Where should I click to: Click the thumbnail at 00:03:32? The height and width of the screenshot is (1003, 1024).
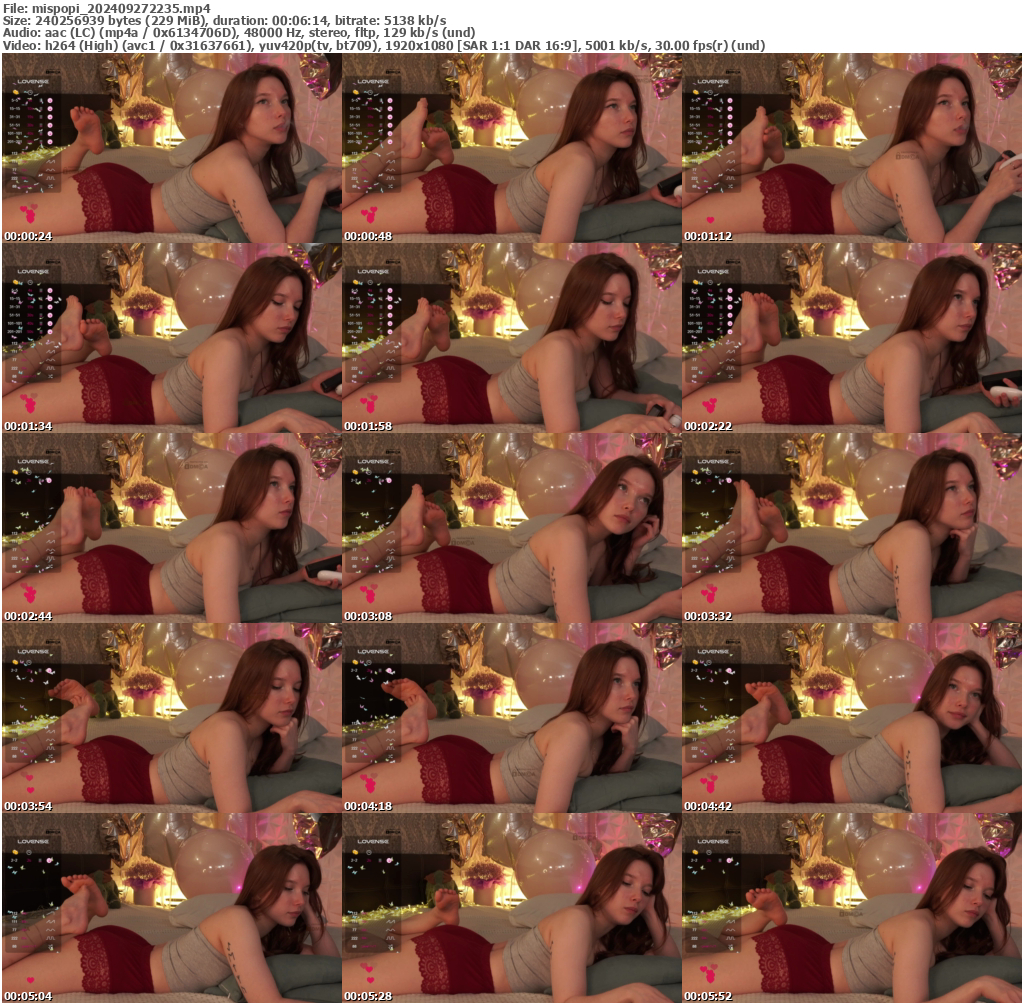(851, 529)
